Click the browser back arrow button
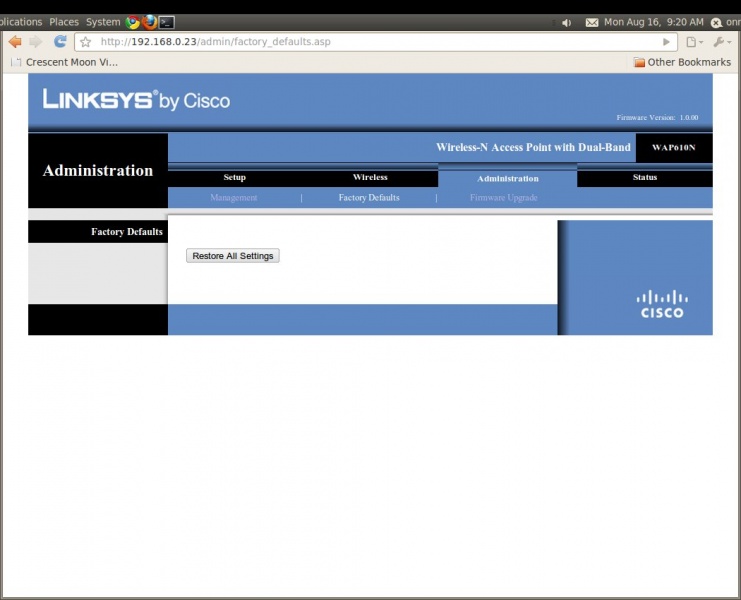 (x=15, y=42)
